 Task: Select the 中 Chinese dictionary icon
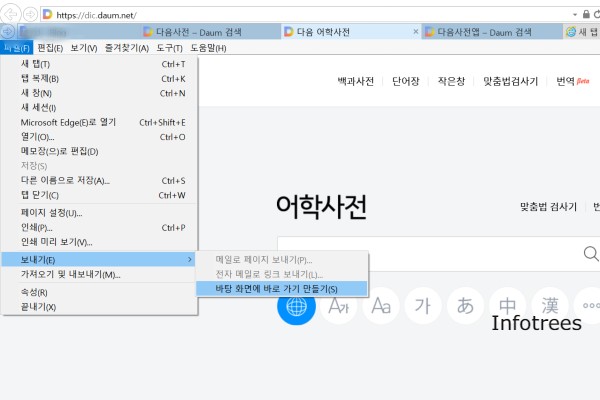click(x=508, y=306)
